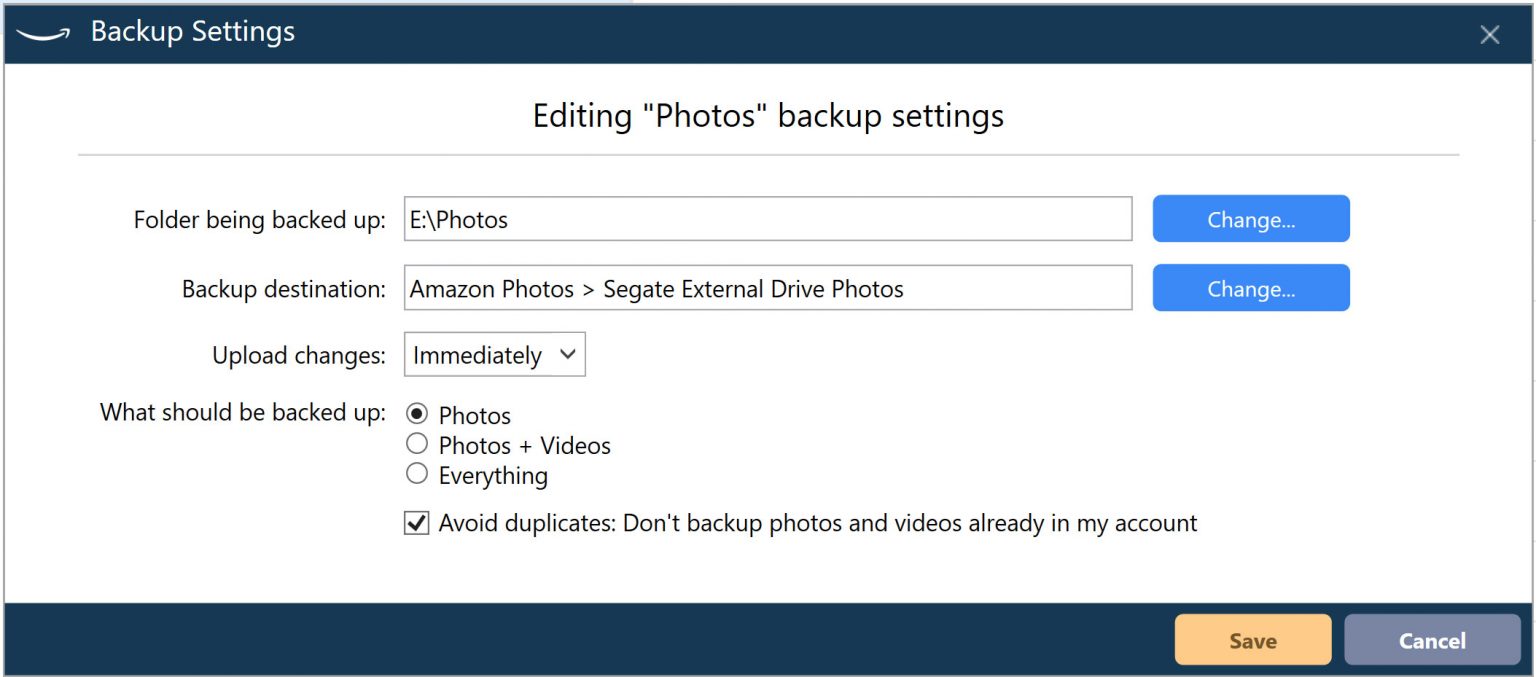Click the Editing "Photos" backup settings heading
Screen dimensions: 1536x677
pos(768,116)
